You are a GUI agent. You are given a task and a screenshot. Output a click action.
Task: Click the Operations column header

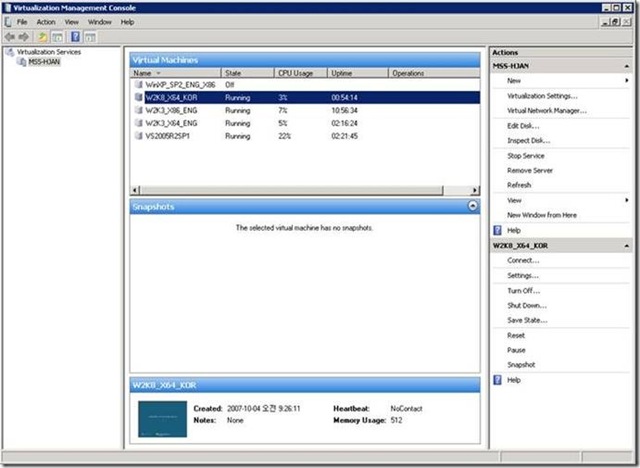[x=434, y=73]
